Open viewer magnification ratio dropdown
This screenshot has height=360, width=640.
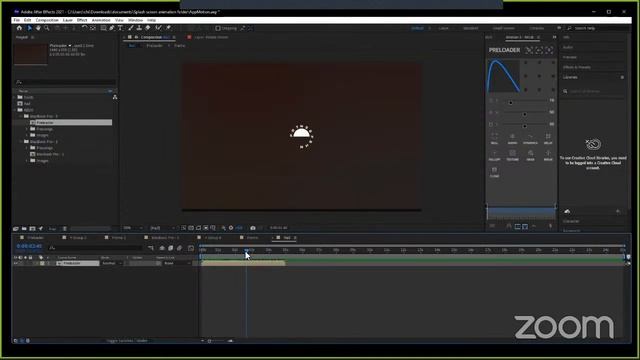(x=133, y=228)
